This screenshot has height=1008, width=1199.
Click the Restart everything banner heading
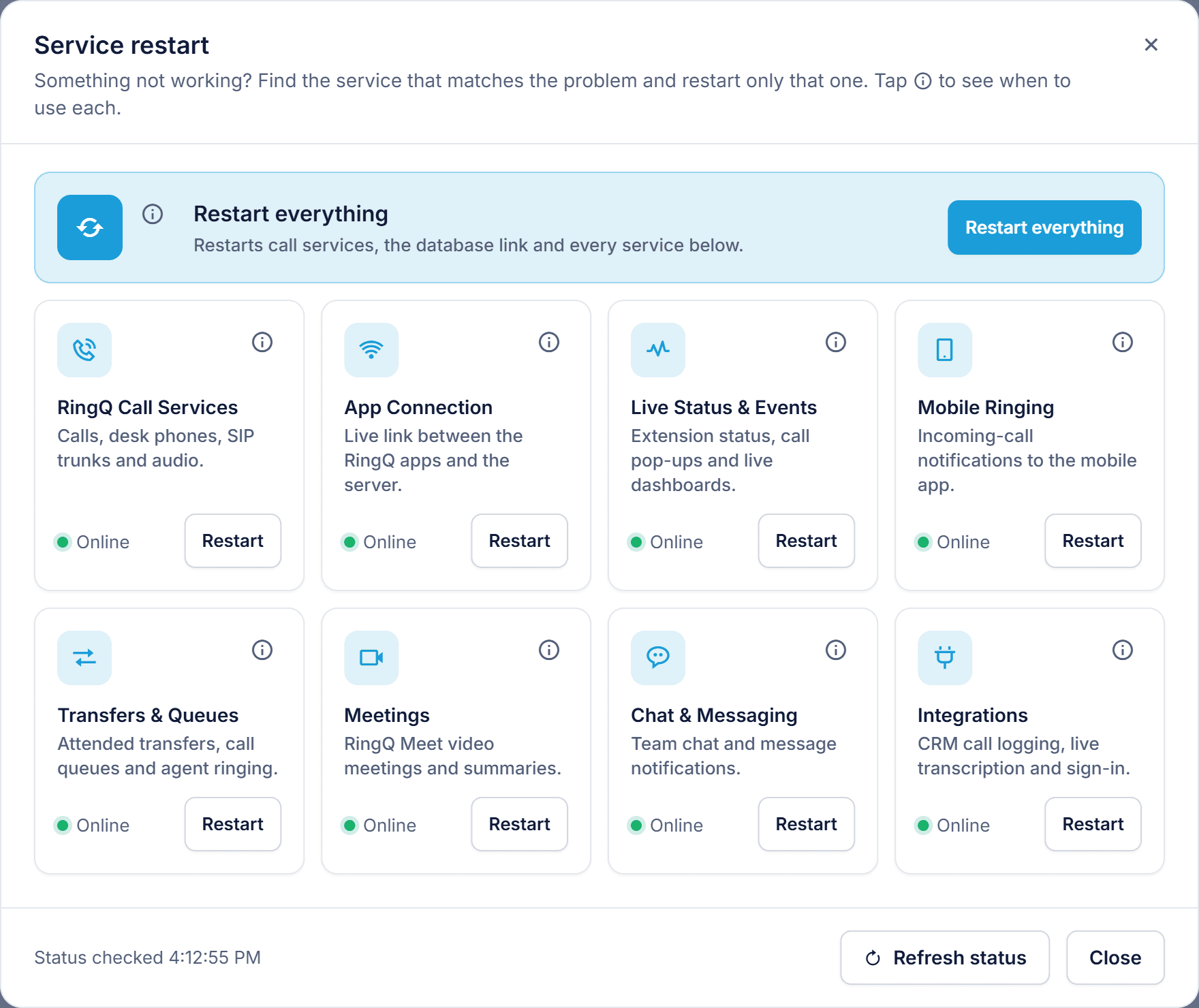291,214
